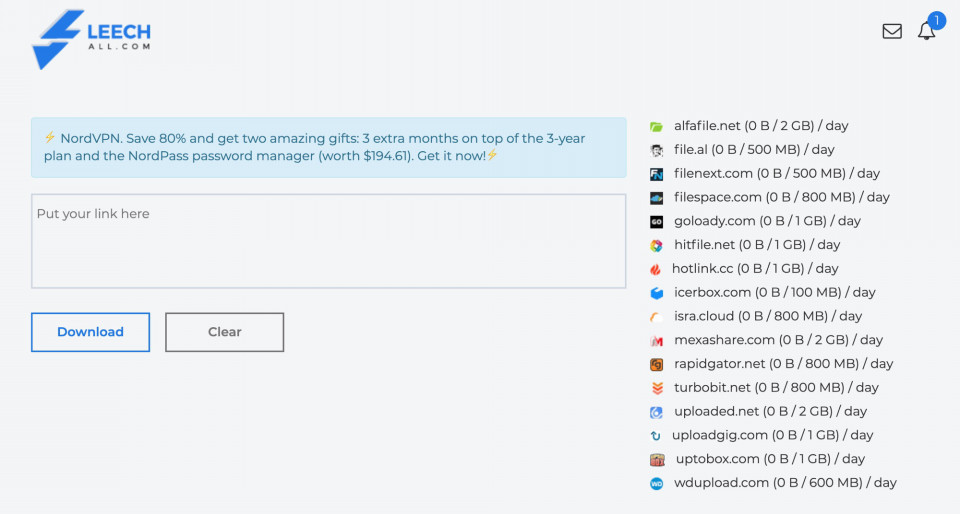Click the turbobit.net orange chevrons icon
This screenshot has width=960, height=514.
tap(656, 388)
